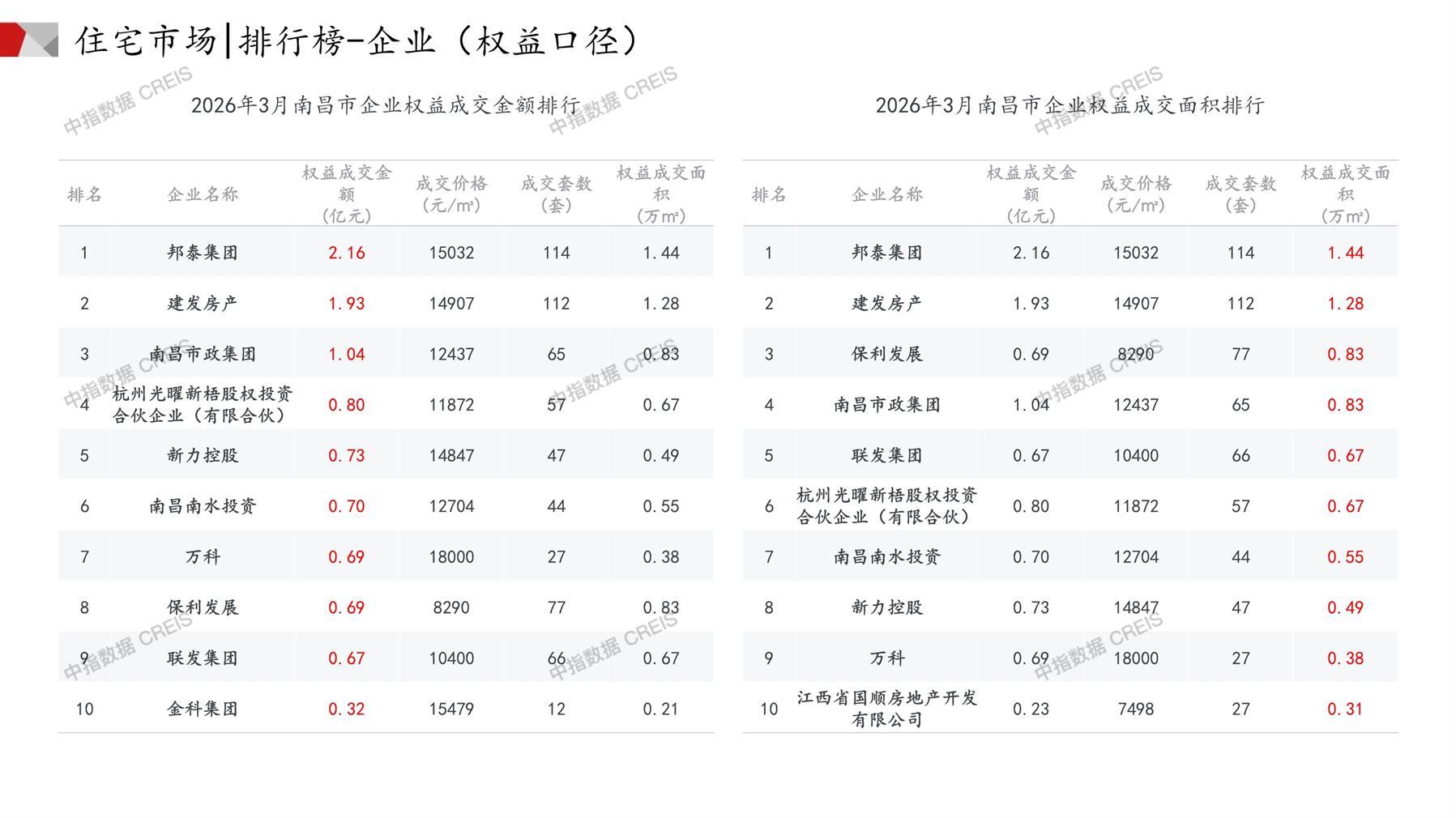This screenshot has height=818, width=1456.
Task: Click right table's 权益成交面积 column header
Action: pos(1345,194)
